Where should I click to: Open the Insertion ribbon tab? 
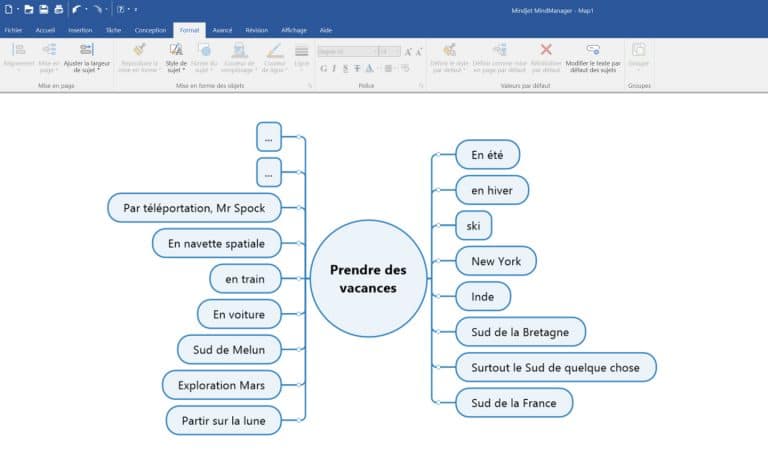click(x=80, y=30)
